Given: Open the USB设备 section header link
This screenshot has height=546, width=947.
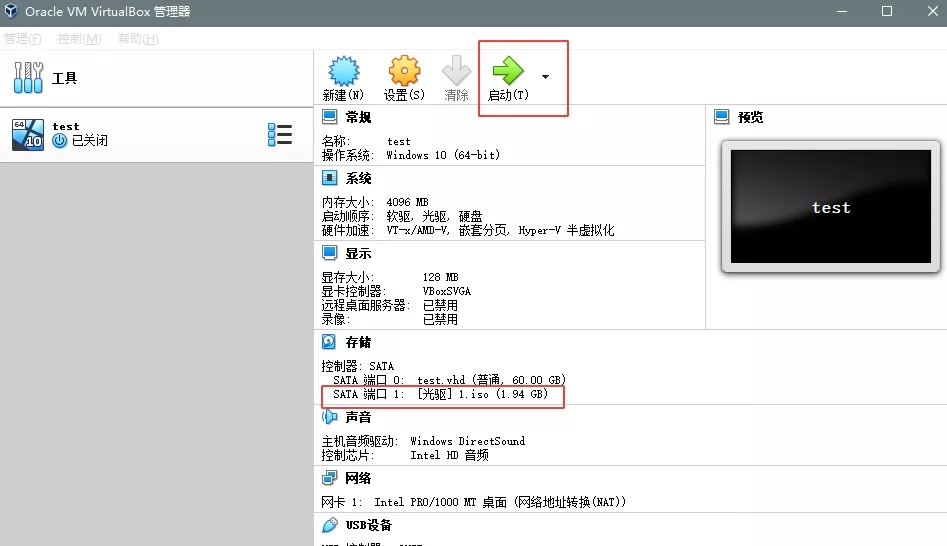Looking at the screenshot, I should (x=368, y=525).
